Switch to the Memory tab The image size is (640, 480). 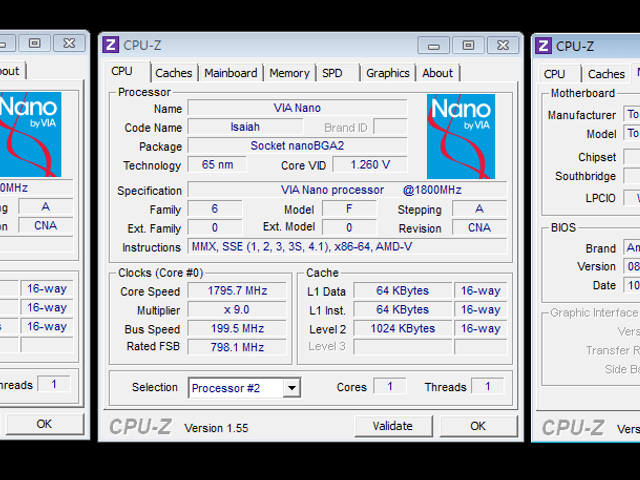coord(289,73)
